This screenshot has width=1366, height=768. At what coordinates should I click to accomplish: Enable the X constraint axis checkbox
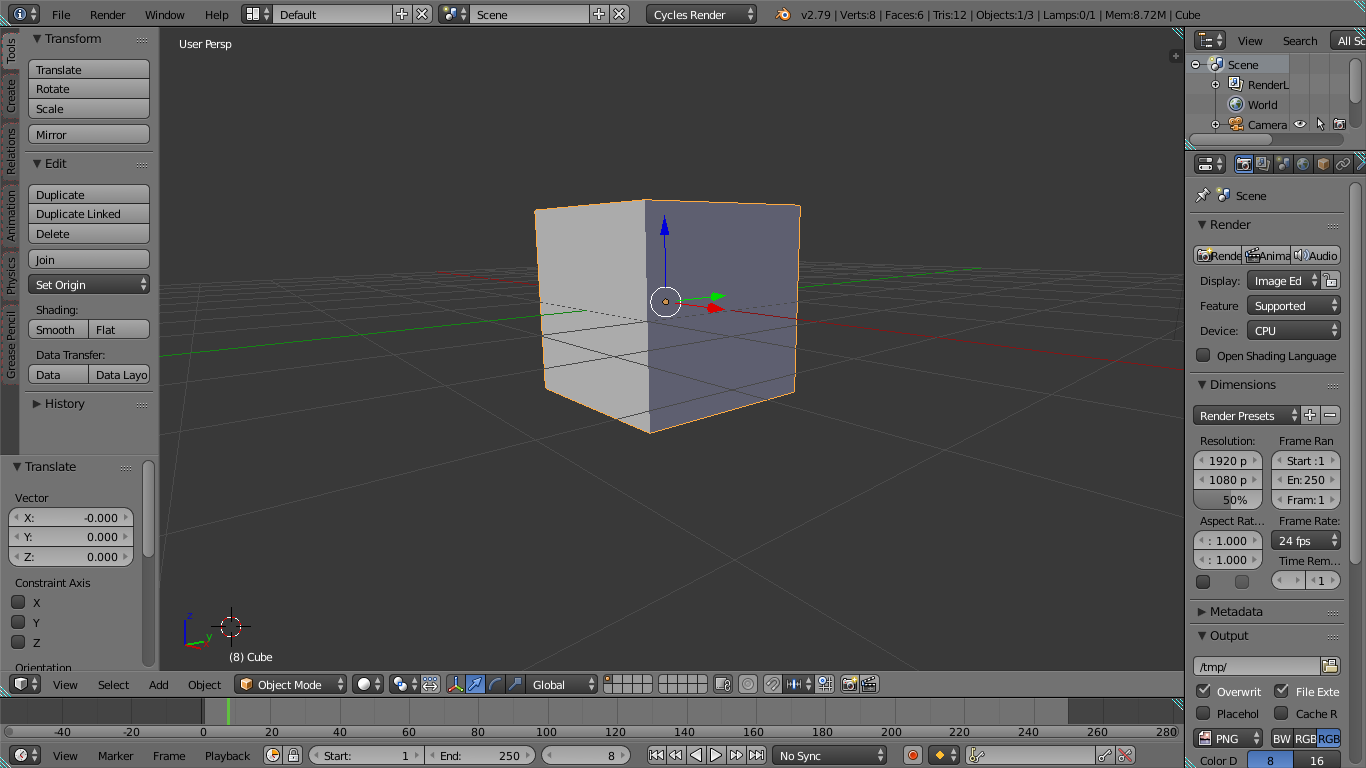[x=17, y=602]
